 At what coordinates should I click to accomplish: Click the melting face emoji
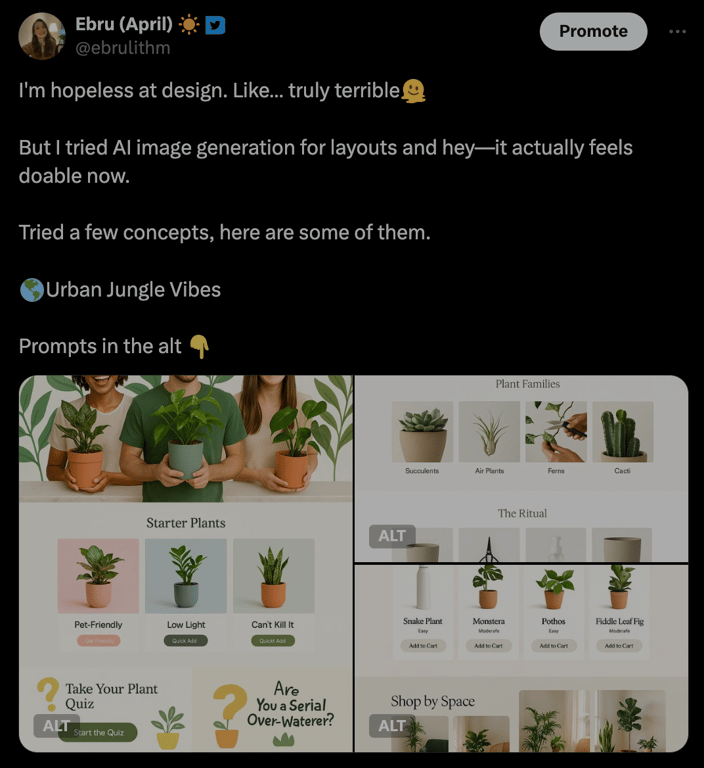pyautogui.click(x=414, y=91)
